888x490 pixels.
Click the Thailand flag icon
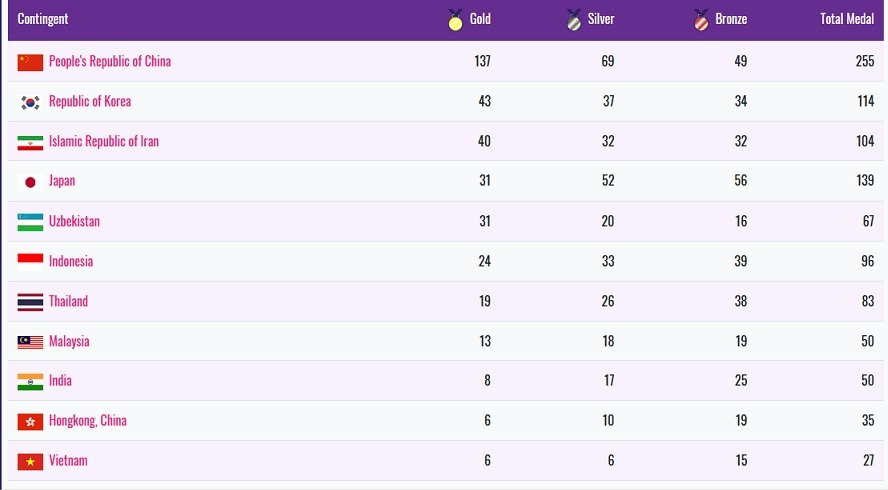30,302
